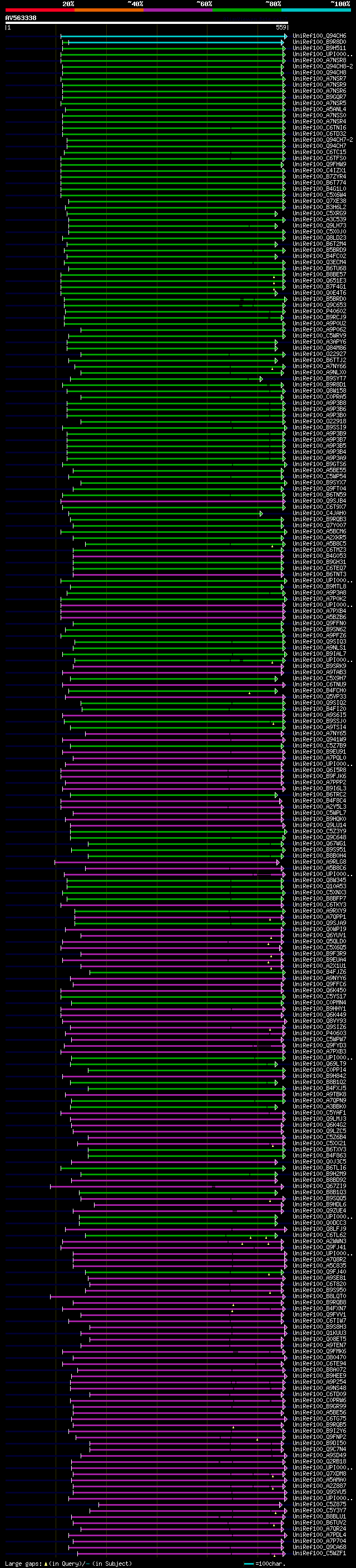The height and width of the screenshot is (1568, 356).
Task: Select label UniRef100_A7P704
Action: click(x=319, y=1541)
